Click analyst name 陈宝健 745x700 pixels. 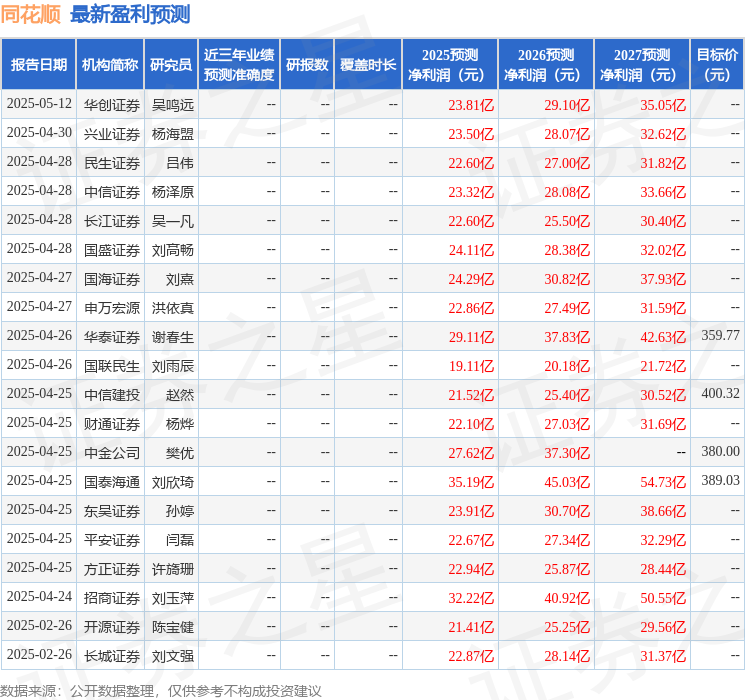click(x=172, y=627)
